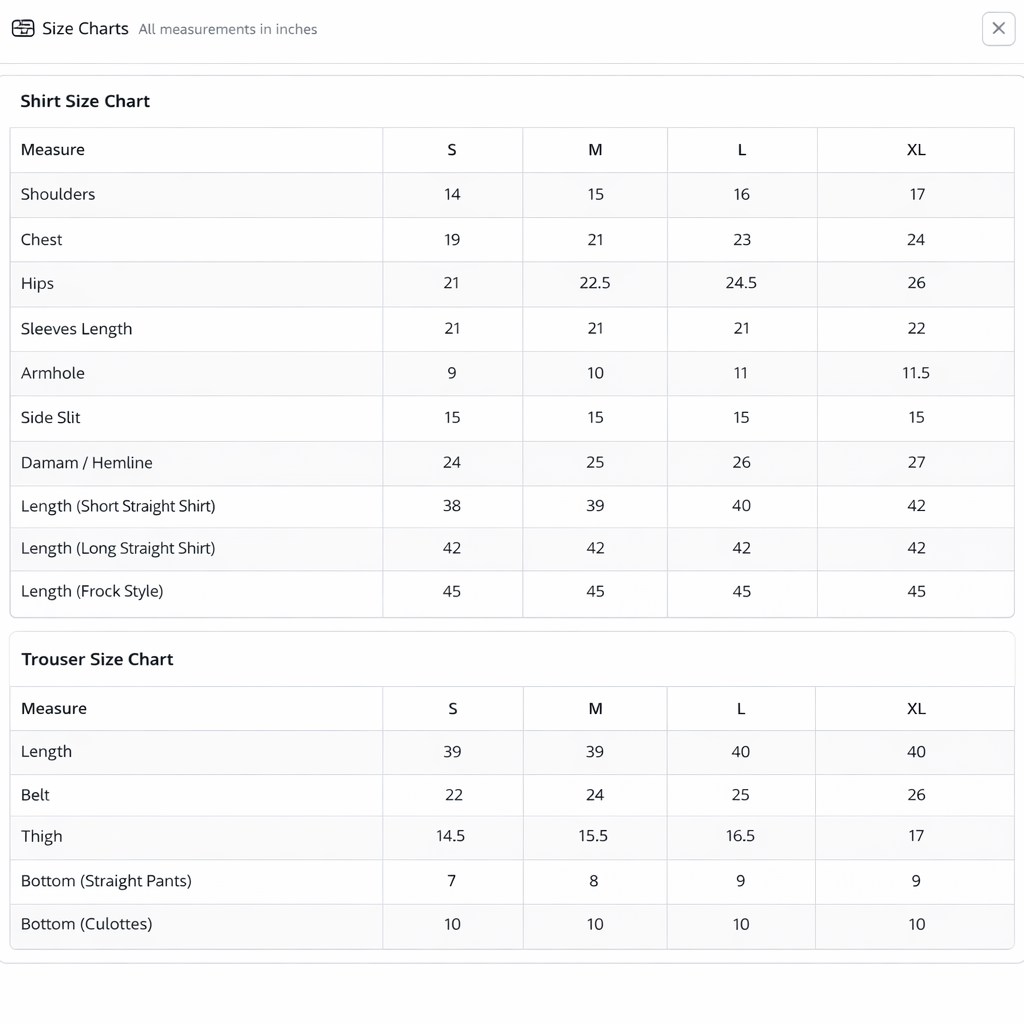The height and width of the screenshot is (1024, 1024).
Task: Click the Sleeves Length row label
Action: tap(76, 329)
